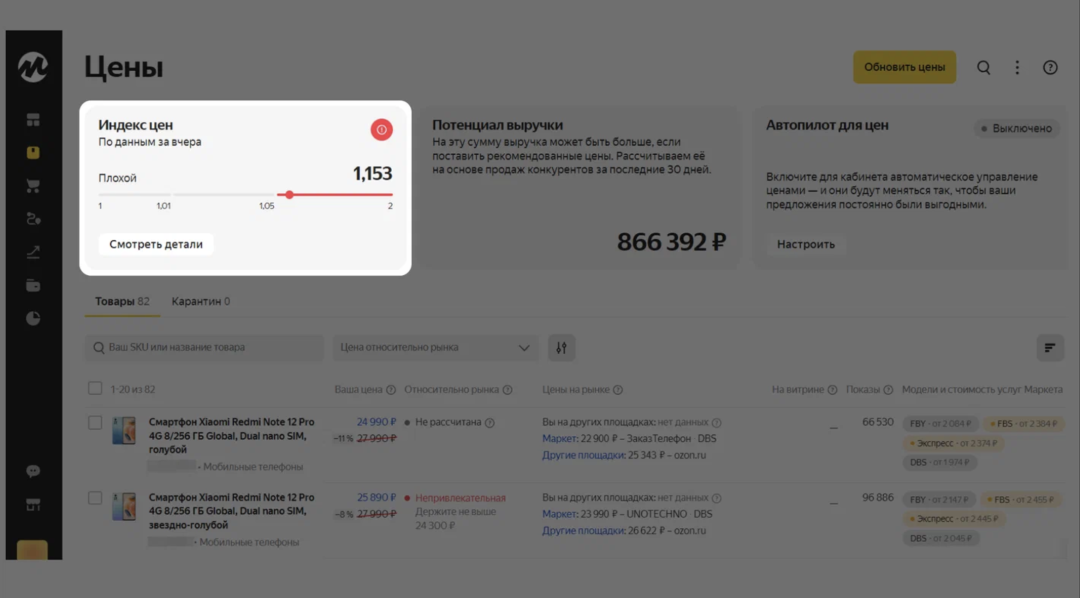Click the sort icon above the table

(x=1050, y=348)
